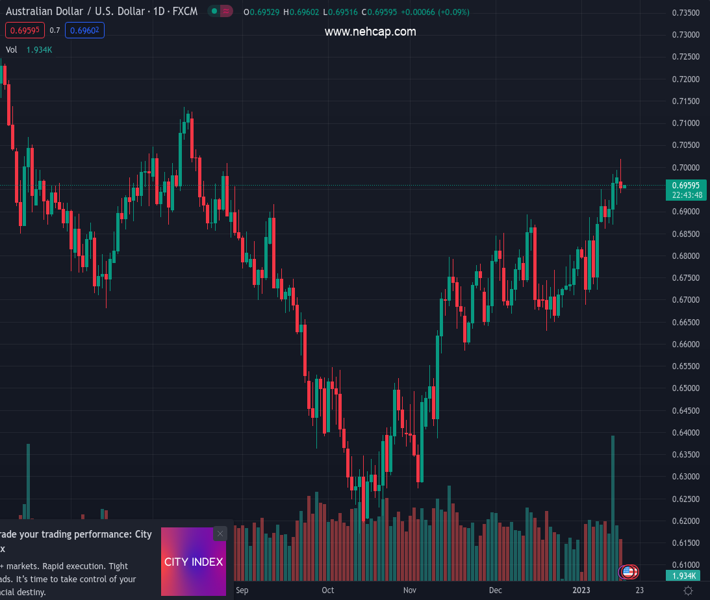The height and width of the screenshot is (600, 710).
Task: Click the open value O0.69529
Action: coord(261,12)
